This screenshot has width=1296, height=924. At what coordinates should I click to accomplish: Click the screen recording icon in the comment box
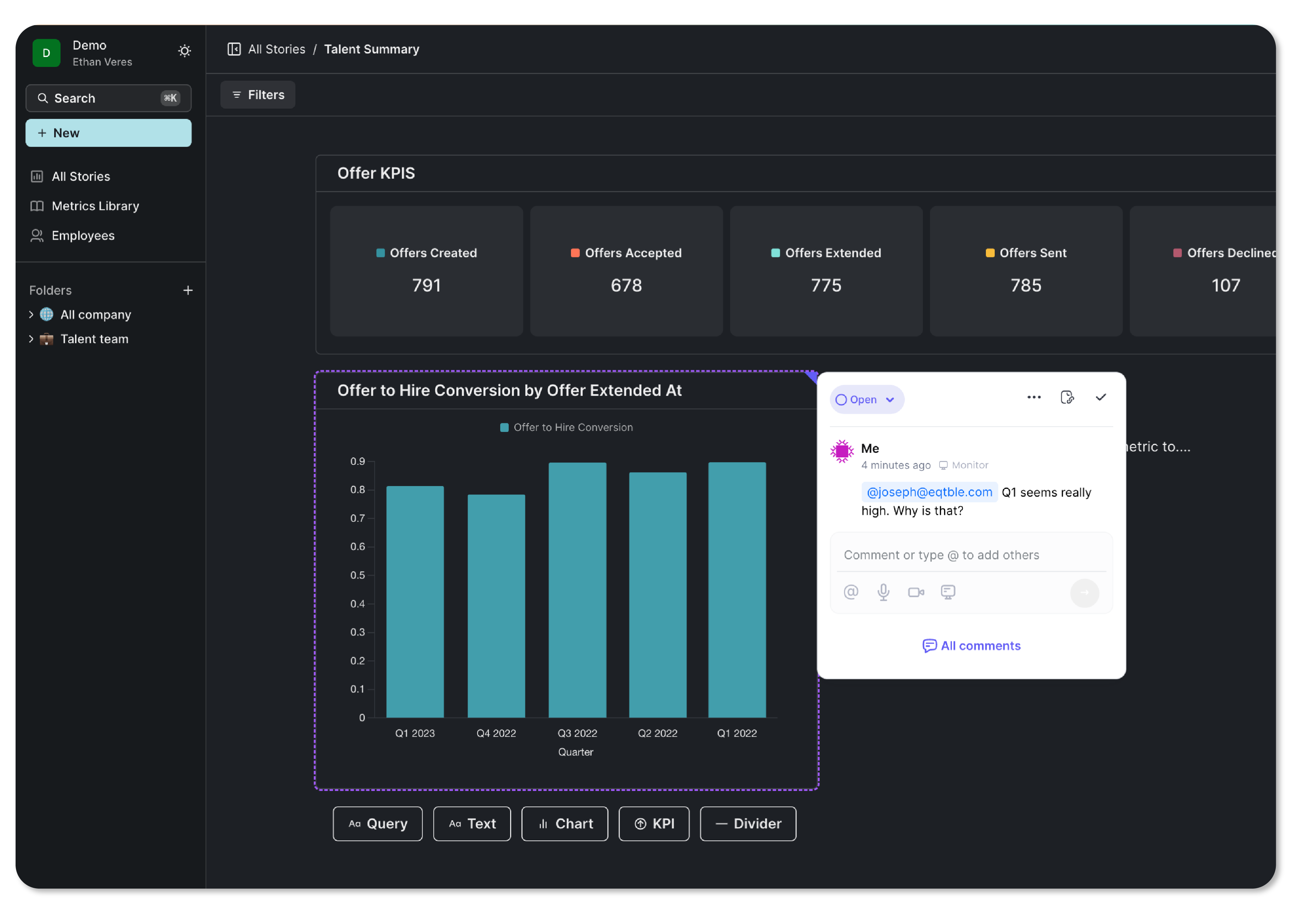(948, 592)
